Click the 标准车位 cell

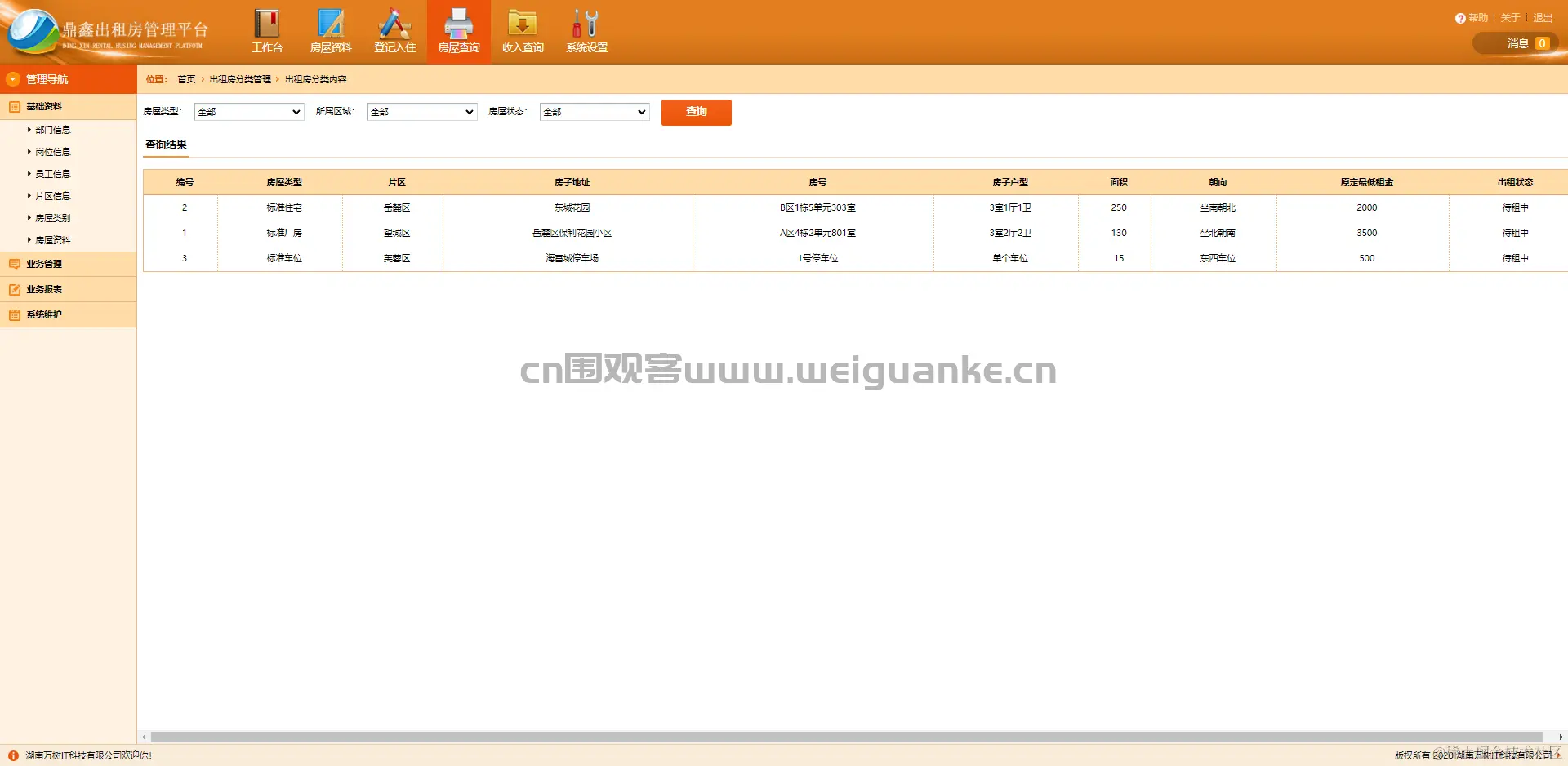[x=284, y=258]
